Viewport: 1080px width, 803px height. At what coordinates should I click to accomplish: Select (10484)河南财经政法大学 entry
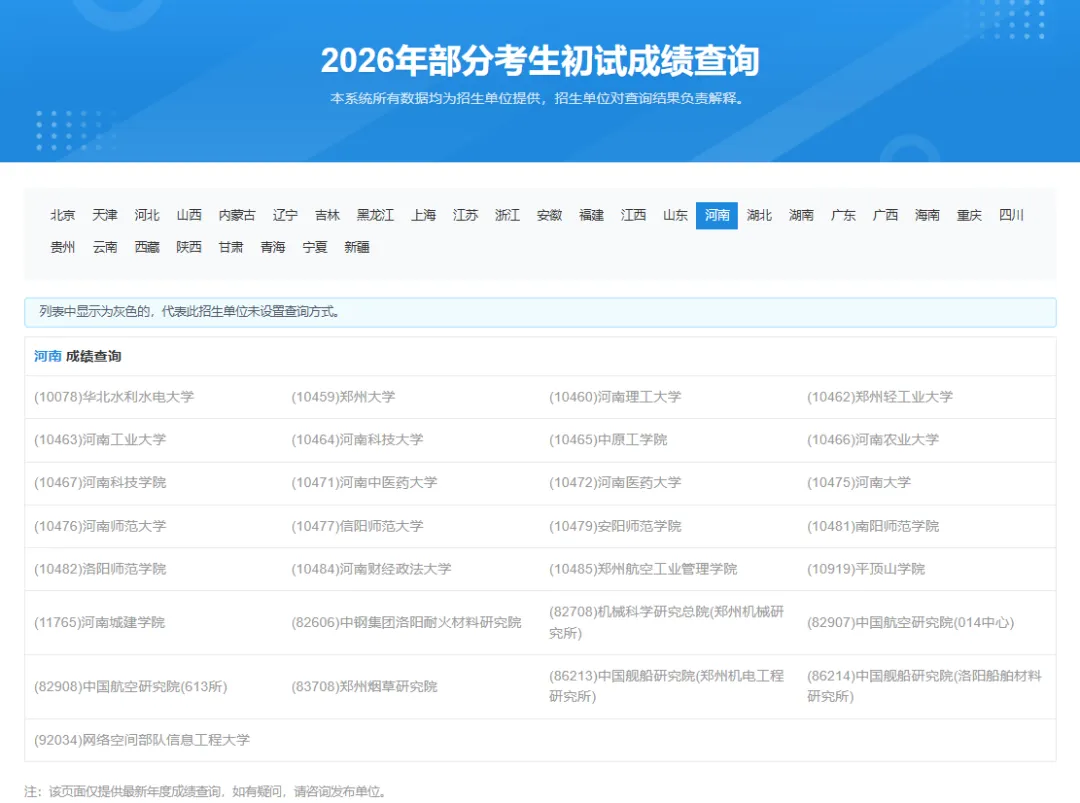click(x=371, y=569)
